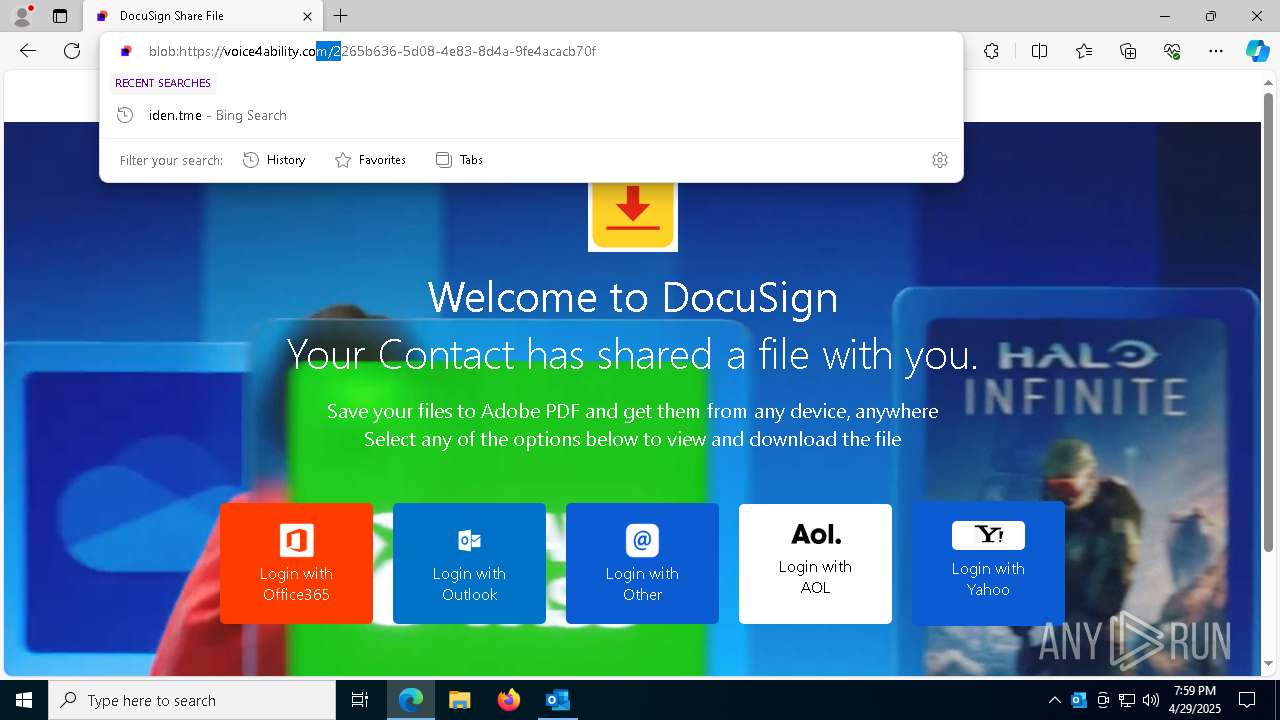Open the meet now tray icon
The image size is (1280, 720).
[1103, 700]
